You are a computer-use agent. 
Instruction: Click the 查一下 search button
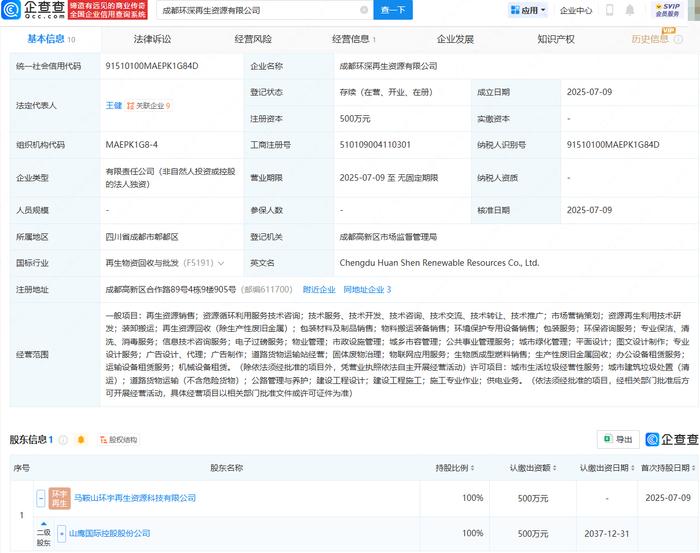393,10
